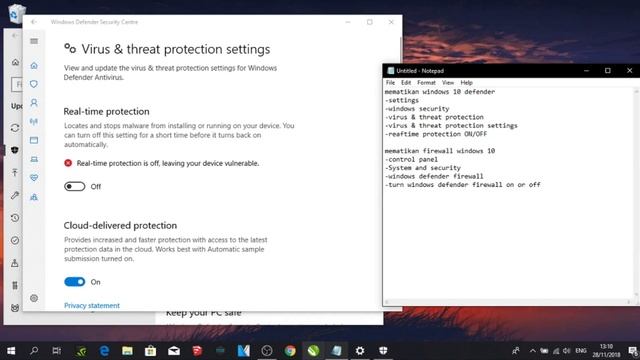Open Windows Defender shield on taskbar
The image size is (640, 360).
[x=383, y=351]
